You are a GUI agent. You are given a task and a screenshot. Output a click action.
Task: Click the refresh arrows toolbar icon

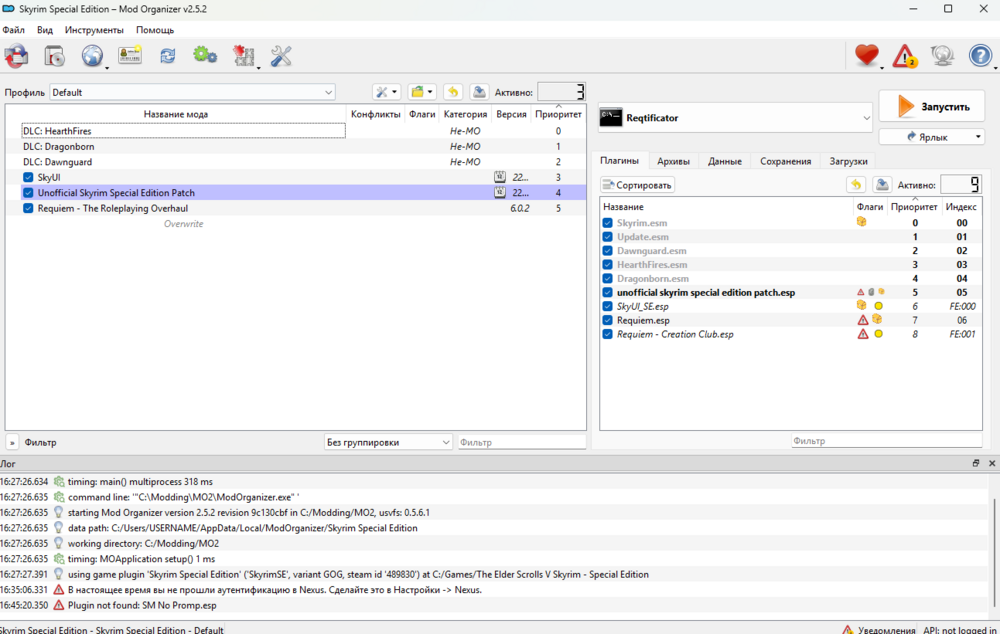tap(168, 56)
